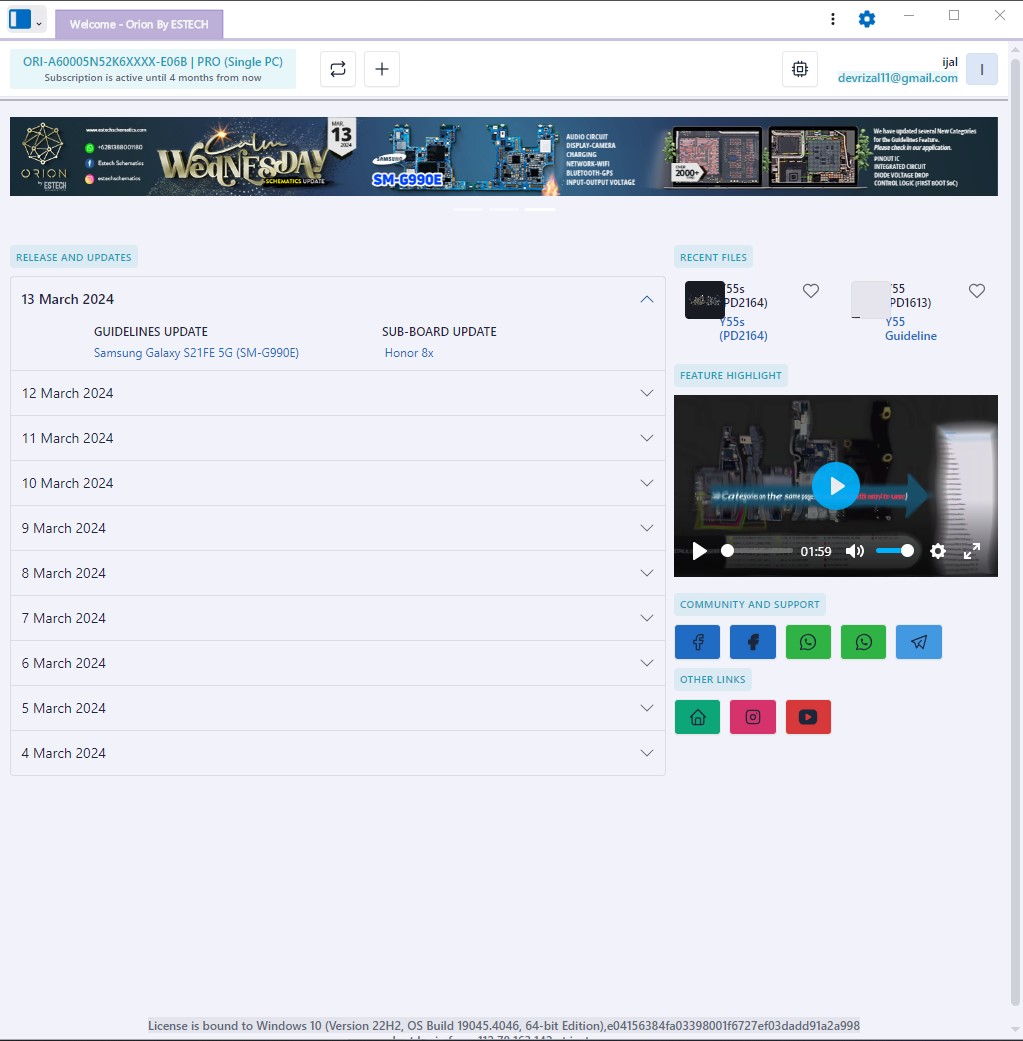Viewport: 1023px width, 1041px height.
Task: Expand the 12 March 2024 updates
Action: pos(337,393)
